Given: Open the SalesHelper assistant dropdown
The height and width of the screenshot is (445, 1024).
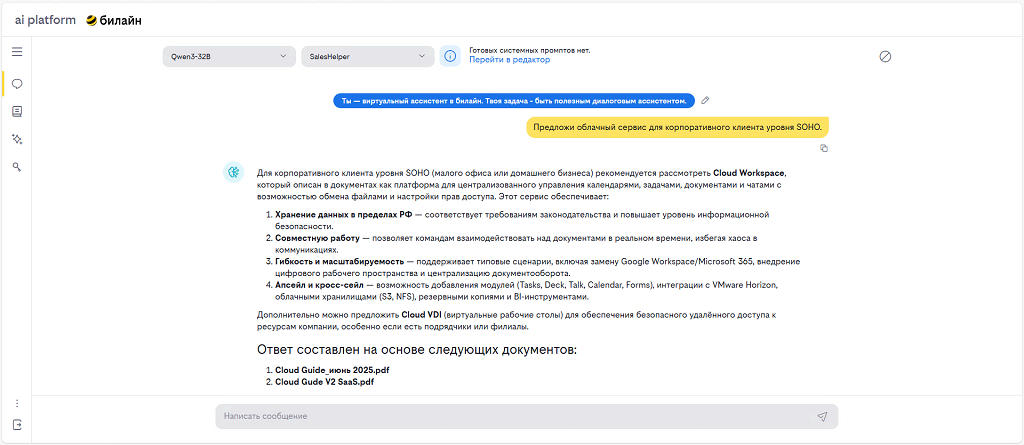Looking at the screenshot, I should click(368, 56).
